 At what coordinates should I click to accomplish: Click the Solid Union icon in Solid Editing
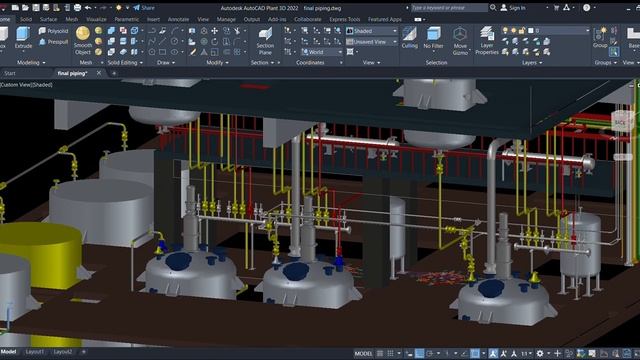(111, 31)
